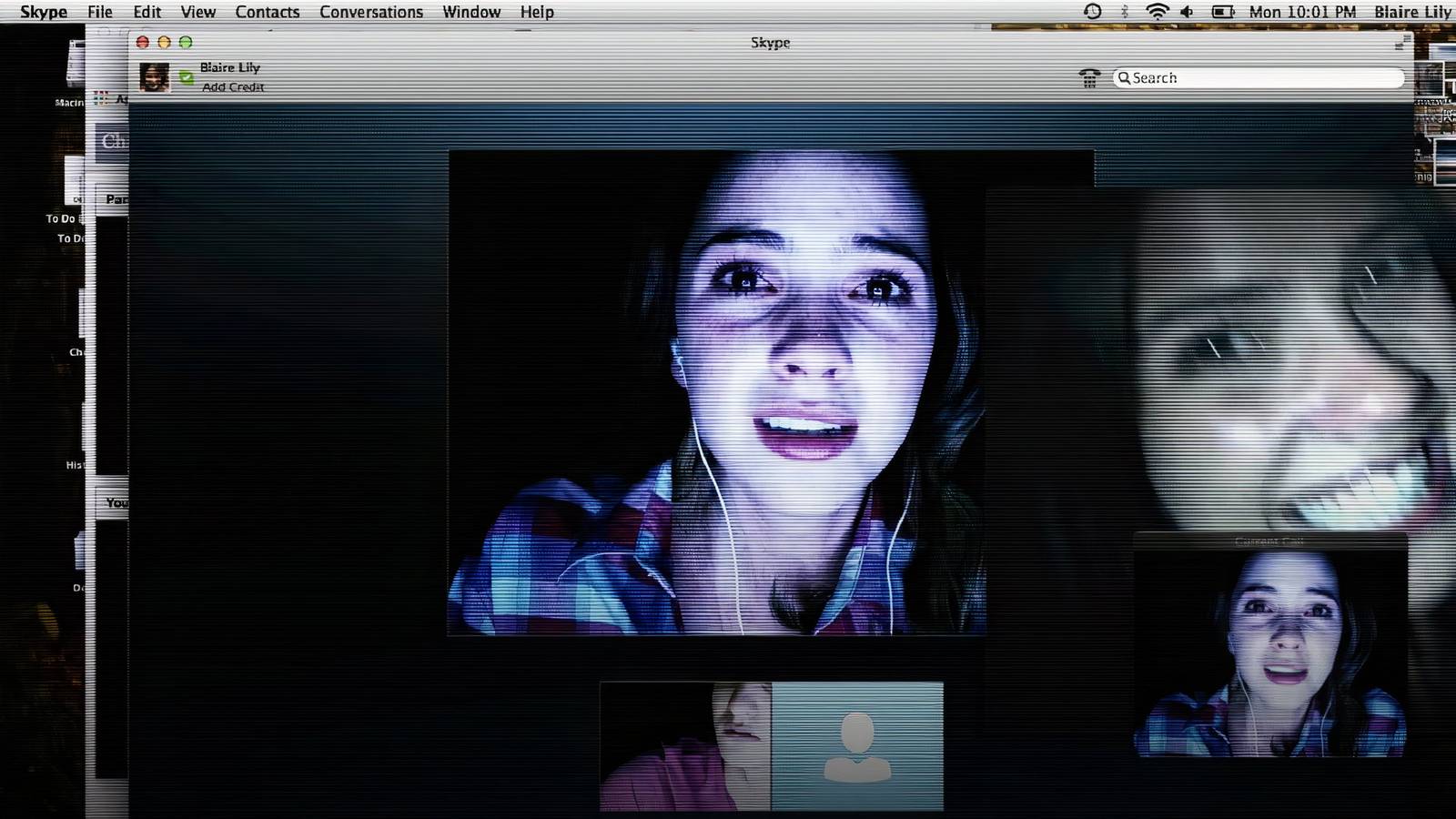This screenshot has width=1456, height=819.
Task: Click Blaire Lily name in Skype header
Action: [230, 67]
